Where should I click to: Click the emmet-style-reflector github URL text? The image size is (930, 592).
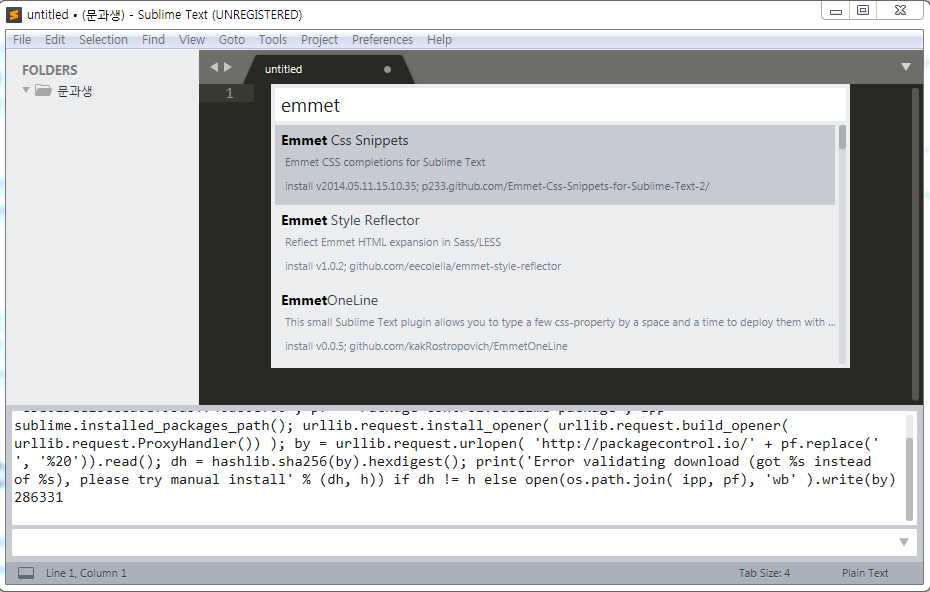pyautogui.click(x=455, y=266)
